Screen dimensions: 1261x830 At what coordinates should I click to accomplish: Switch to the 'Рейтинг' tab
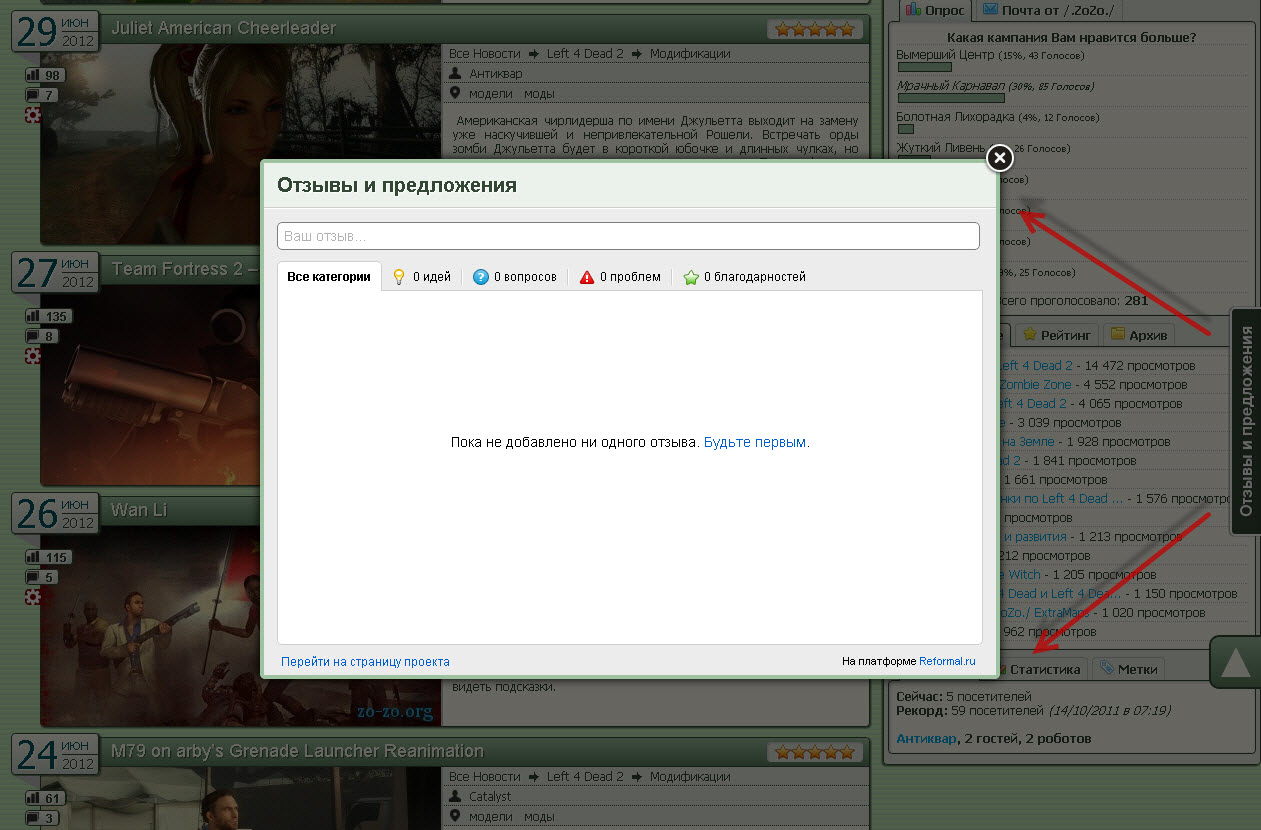point(1059,334)
